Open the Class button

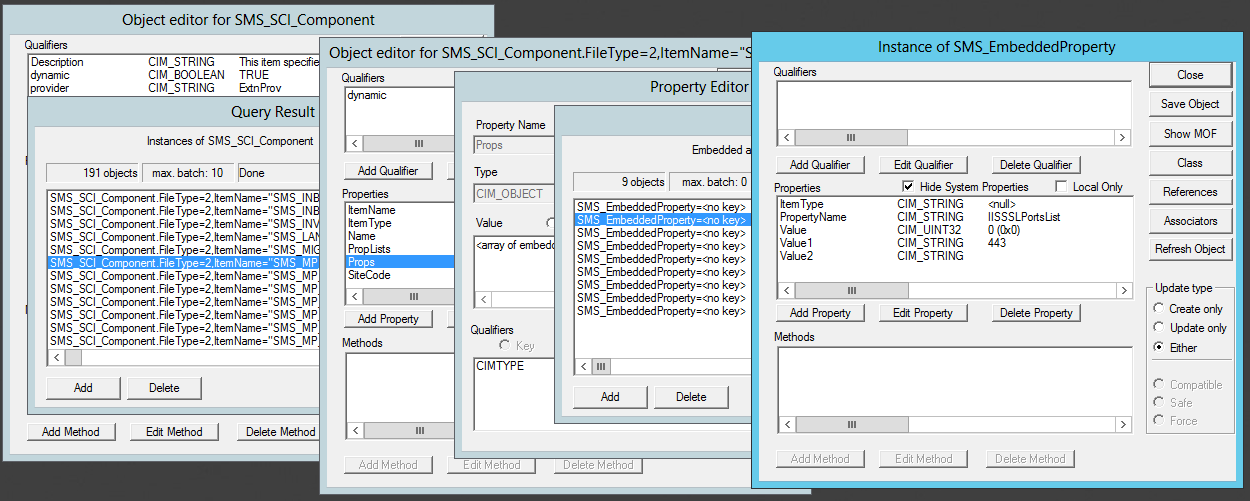click(x=1190, y=162)
